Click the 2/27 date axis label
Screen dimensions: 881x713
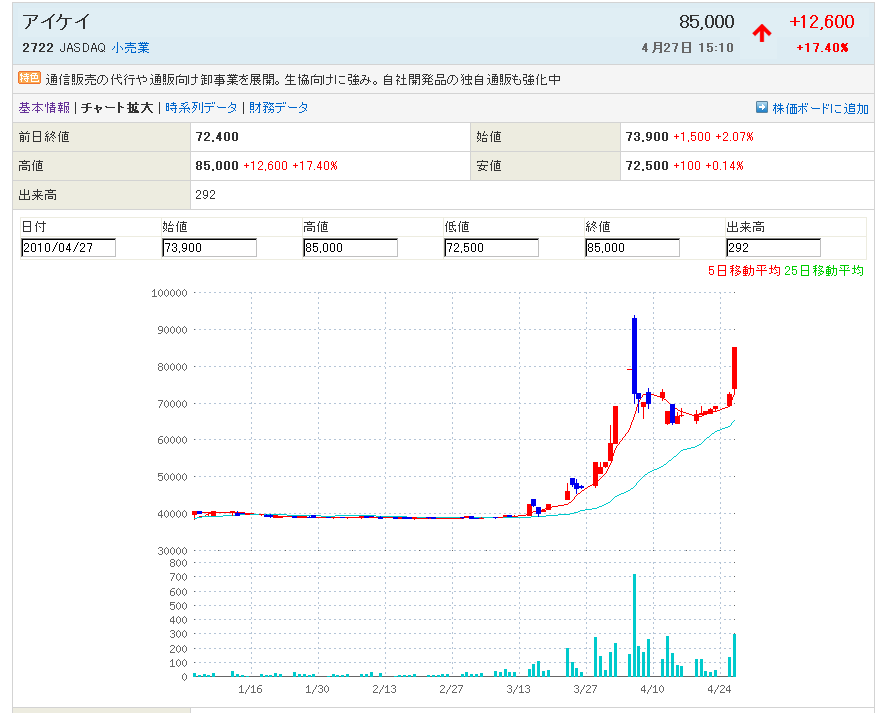pyautogui.click(x=451, y=689)
